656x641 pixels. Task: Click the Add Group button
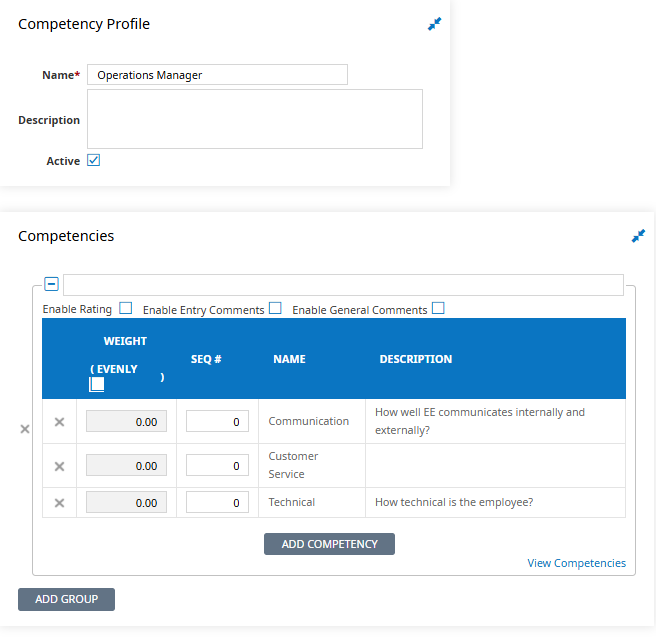[67, 599]
